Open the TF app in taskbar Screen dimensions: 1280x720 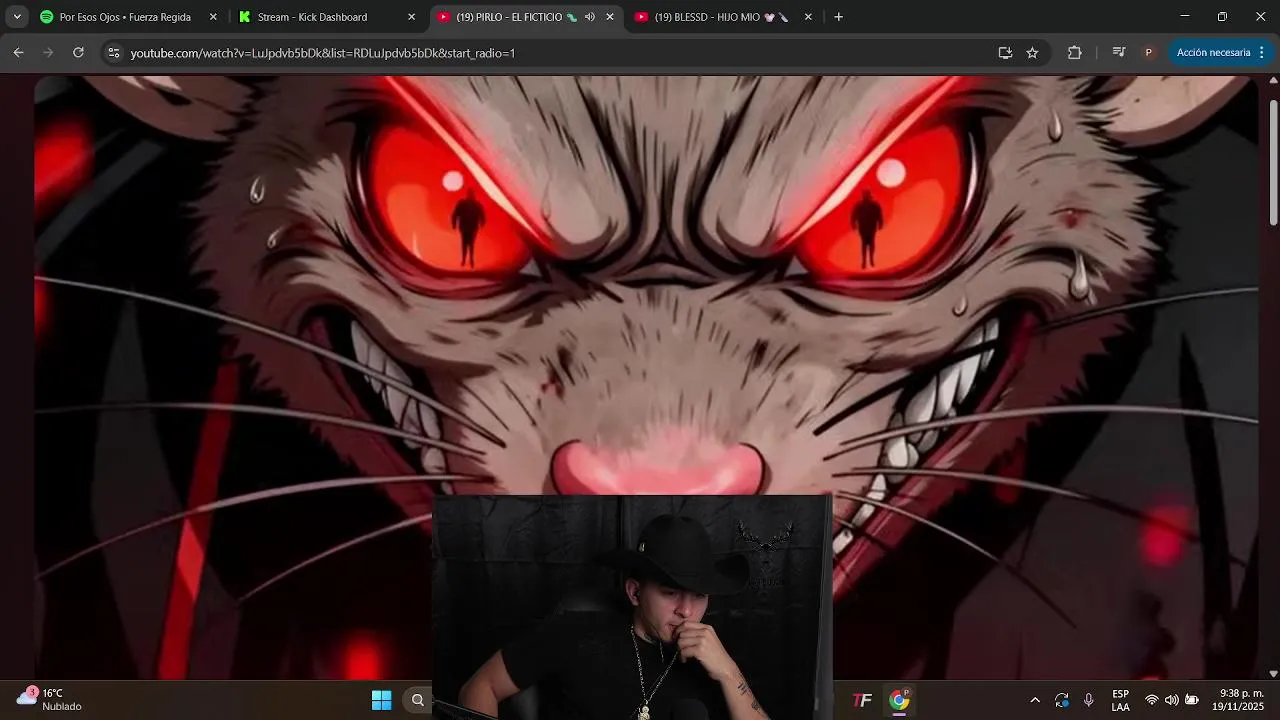(x=861, y=700)
